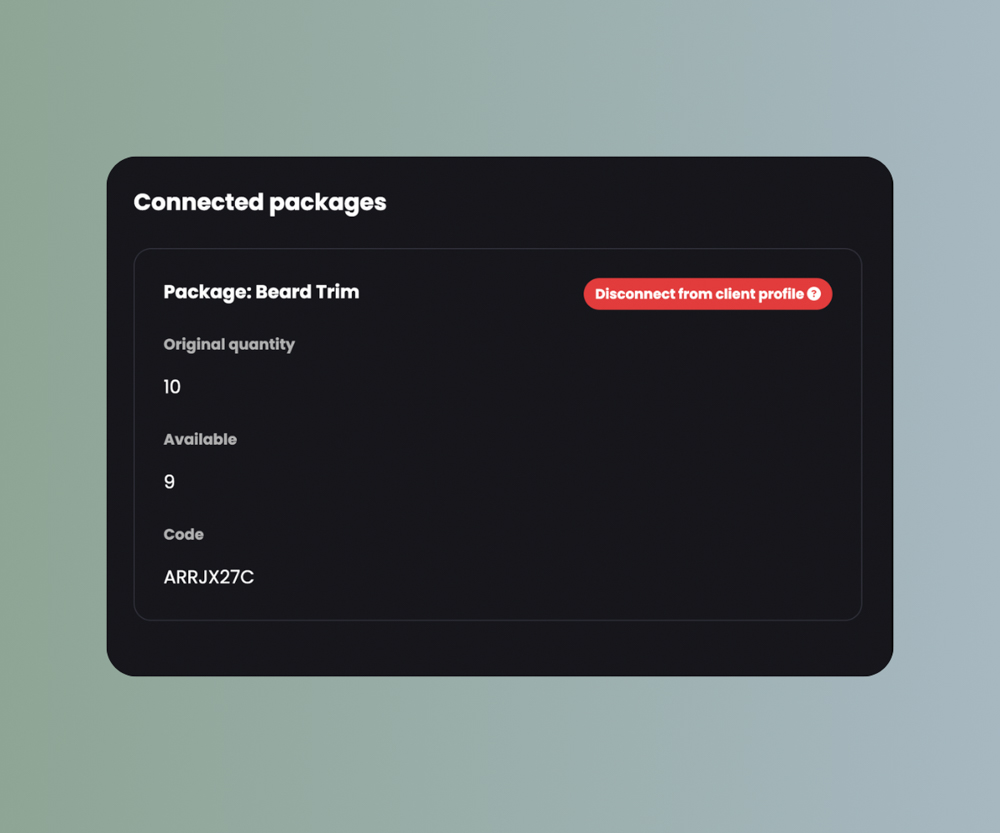Click the Disconnect from client profile button

coord(700,294)
